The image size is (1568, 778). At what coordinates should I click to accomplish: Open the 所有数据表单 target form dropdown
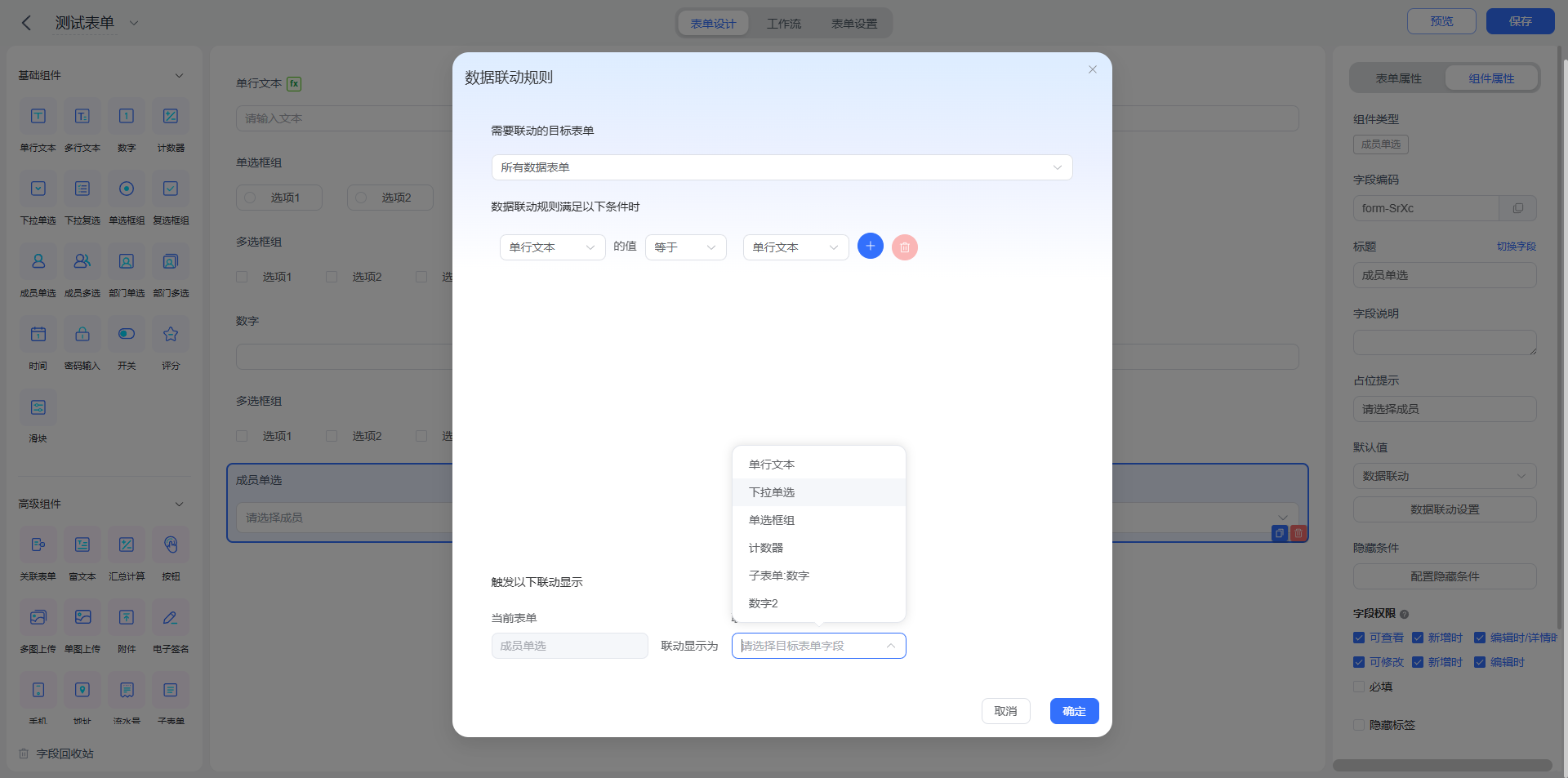point(782,167)
